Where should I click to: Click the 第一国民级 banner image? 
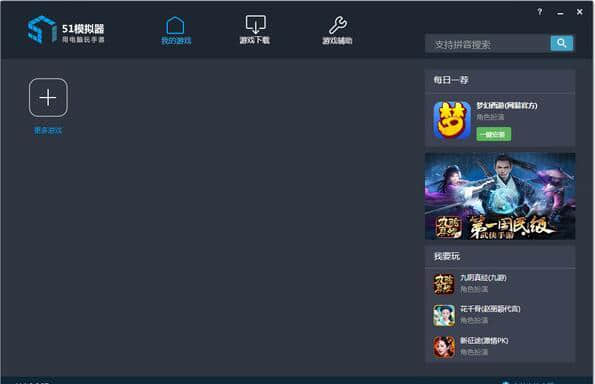click(500, 196)
